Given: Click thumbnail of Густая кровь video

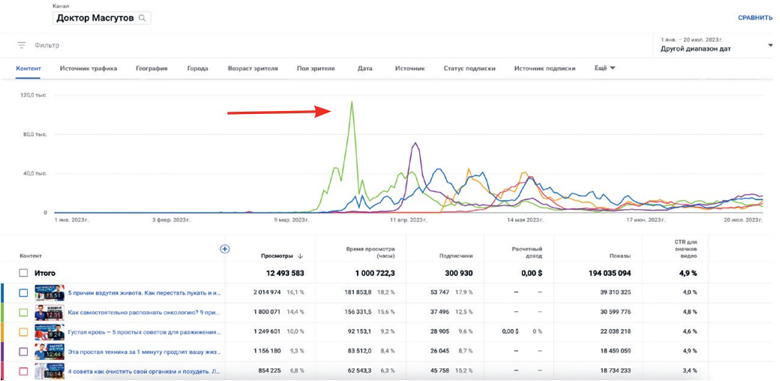Looking at the screenshot, I should click(49, 332).
